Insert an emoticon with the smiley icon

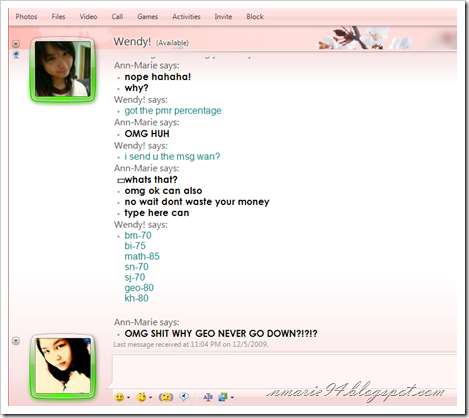(119, 397)
